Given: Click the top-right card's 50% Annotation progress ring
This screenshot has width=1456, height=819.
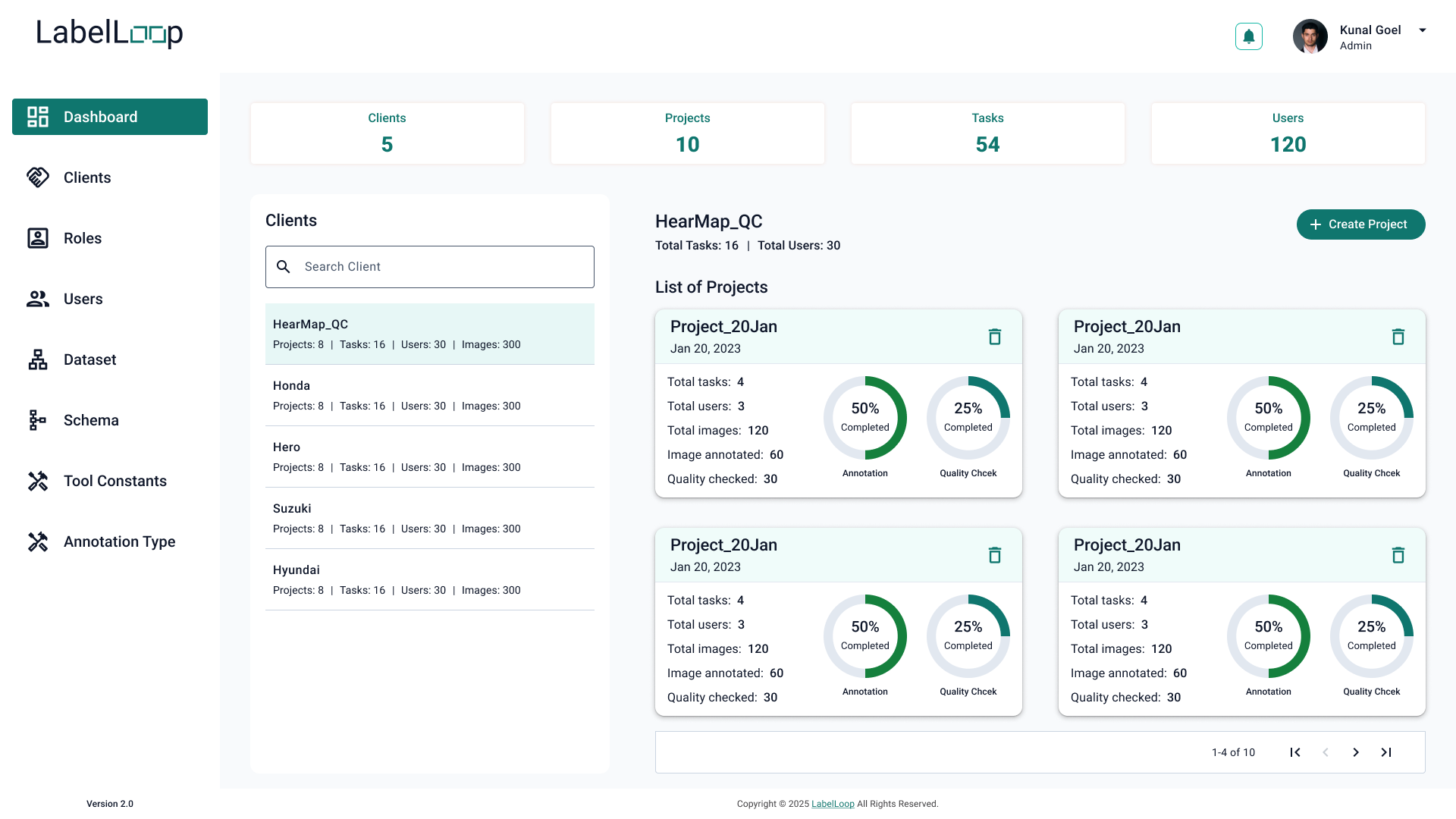Looking at the screenshot, I should tap(1269, 418).
